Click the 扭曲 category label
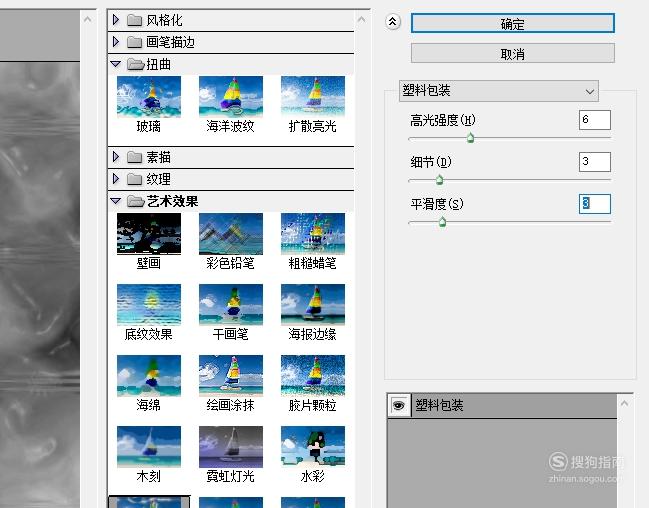The image size is (649, 508). pyautogui.click(x=159, y=64)
